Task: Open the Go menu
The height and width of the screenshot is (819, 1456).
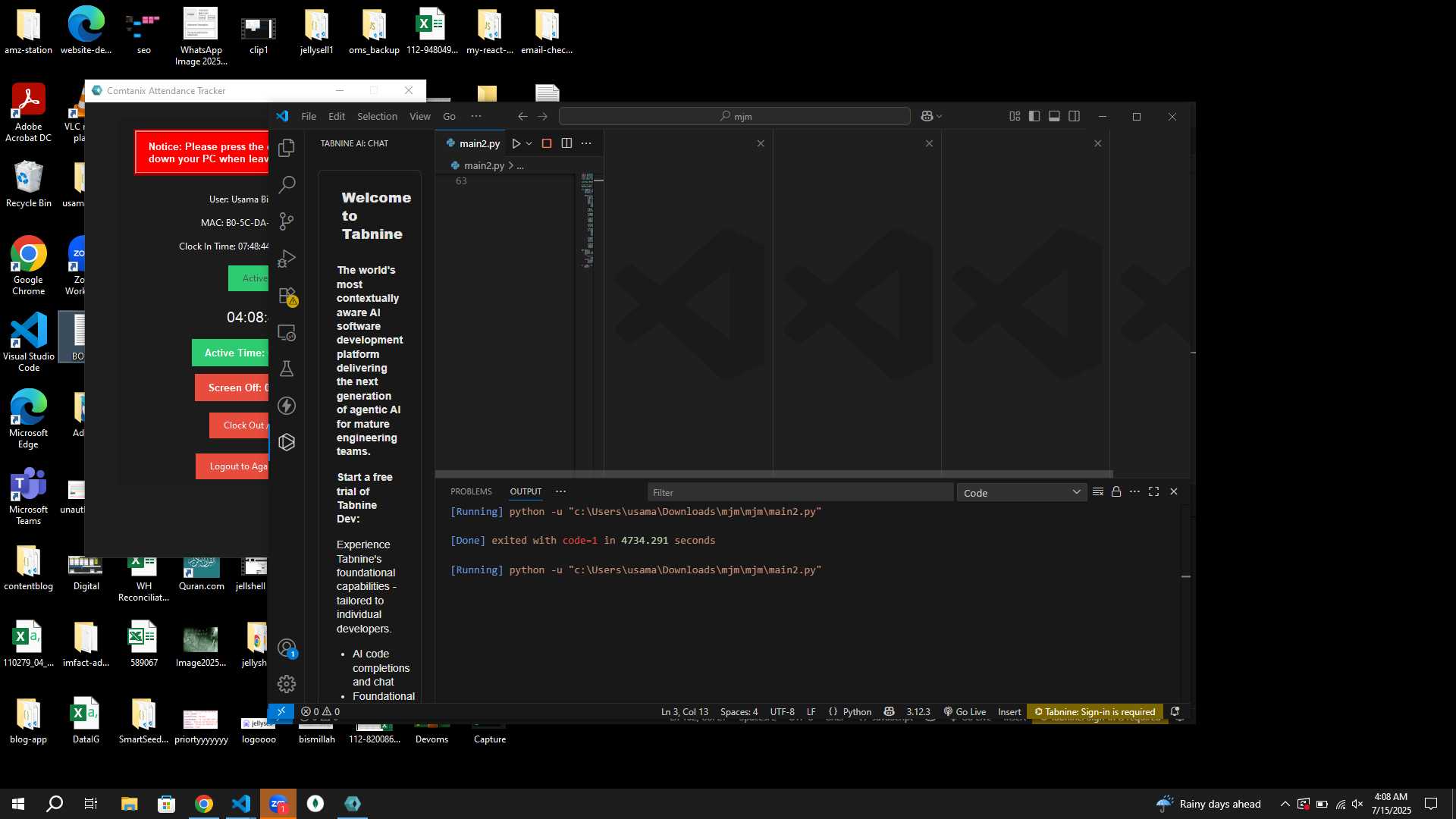Action: 449,116
